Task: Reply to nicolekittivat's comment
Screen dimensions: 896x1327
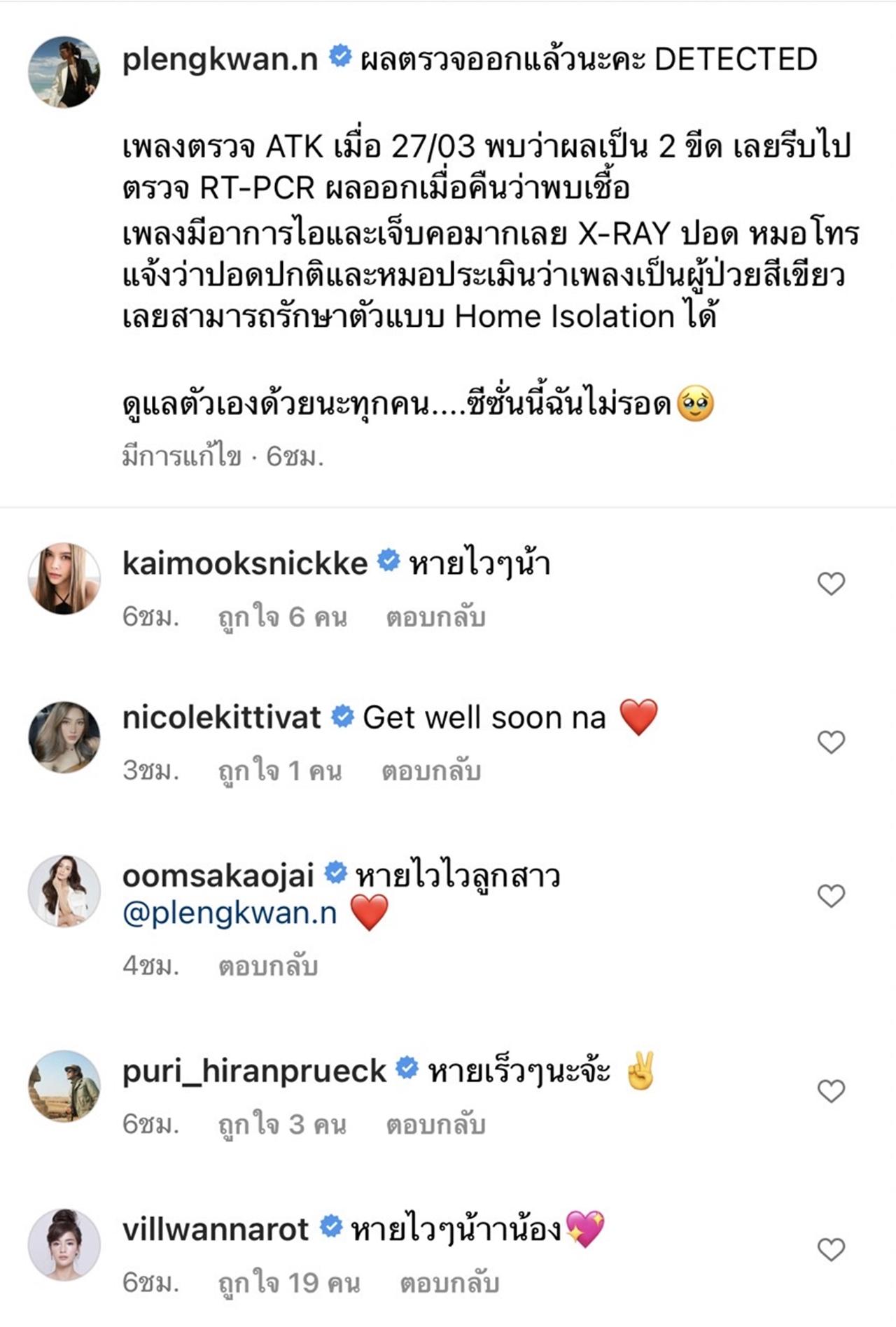Action: coord(430,771)
